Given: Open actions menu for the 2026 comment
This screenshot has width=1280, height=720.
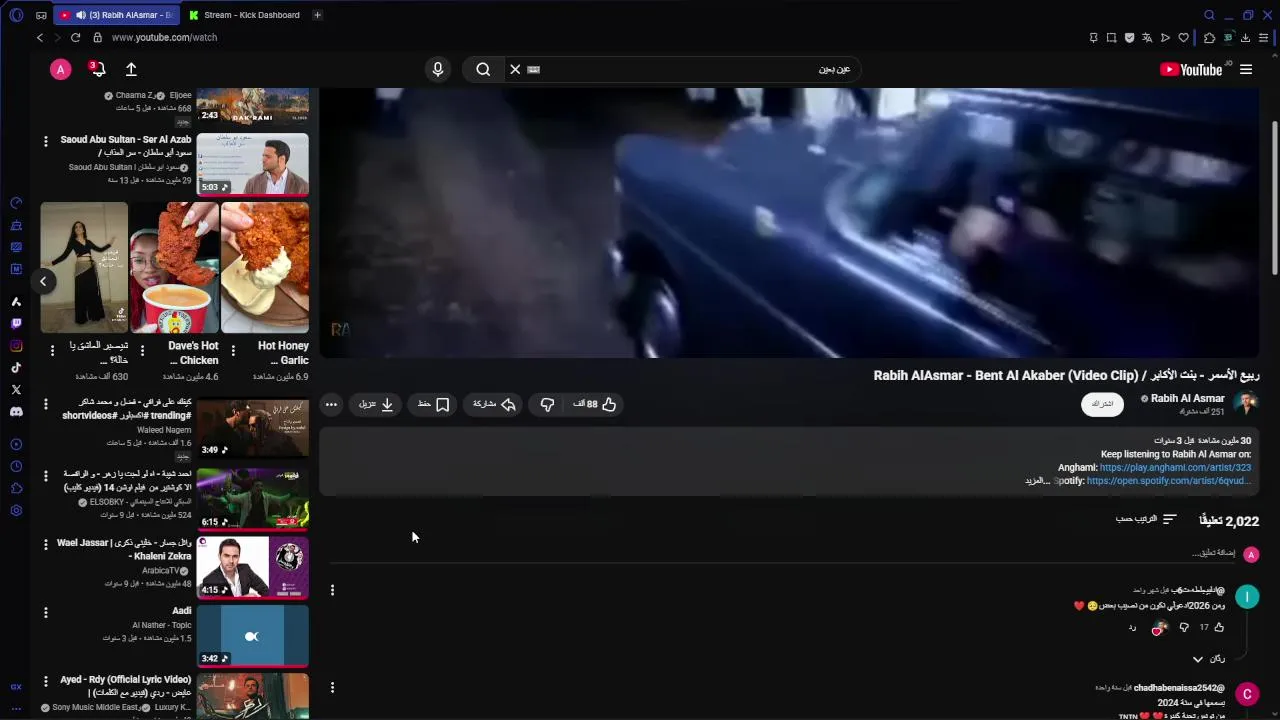Looking at the screenshot, I should coord(332,590).
